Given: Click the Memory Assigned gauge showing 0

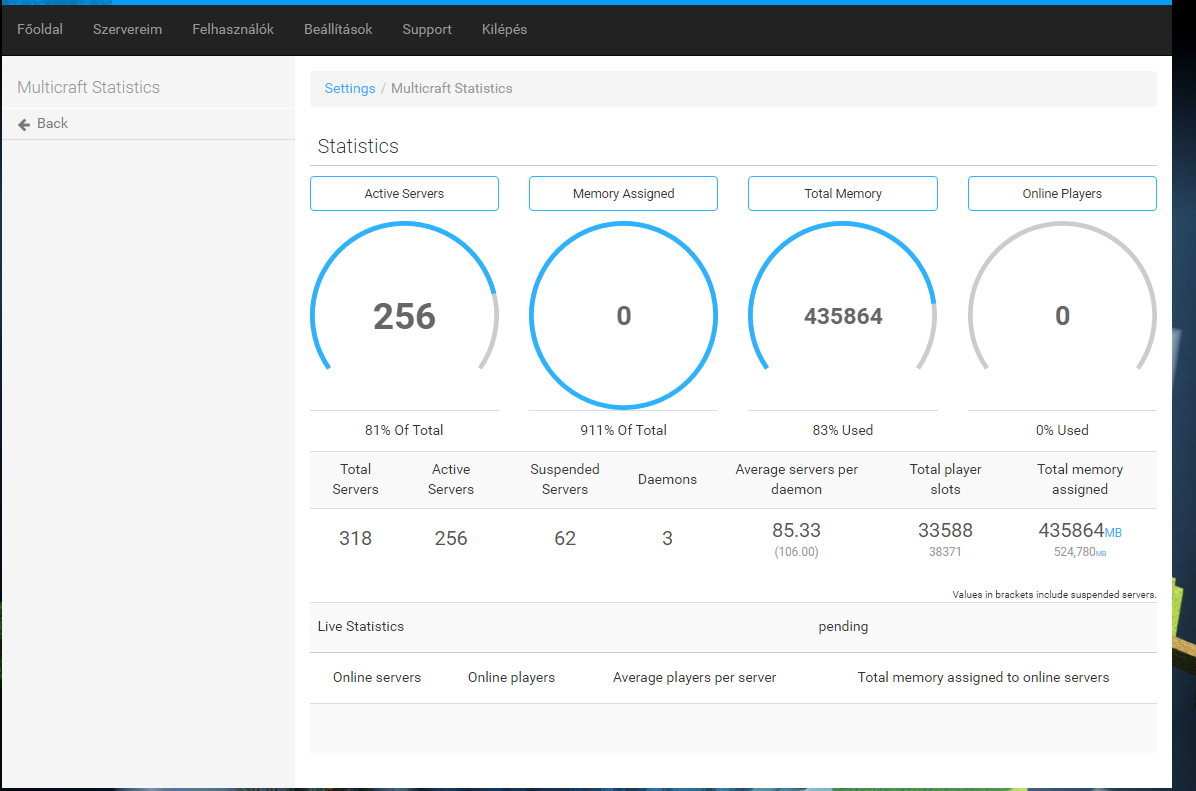Looking at the screenshot, I should (623, 315).
